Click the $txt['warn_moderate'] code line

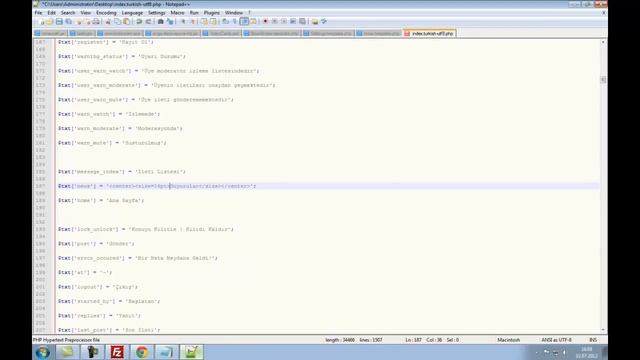120,129
